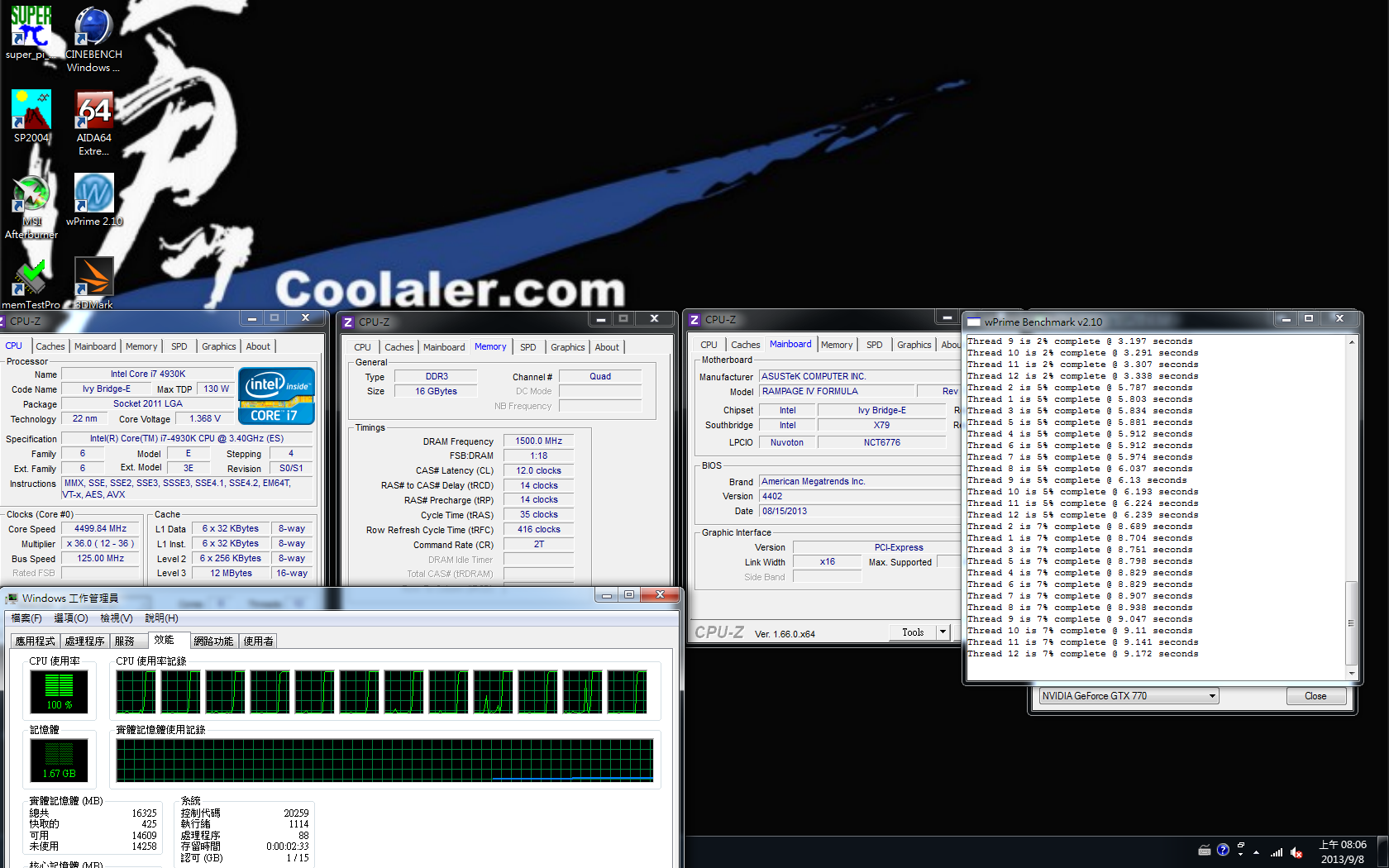Open the super_pi desktop shortcut
1389x868 pixels.
[x=31, y=31]
